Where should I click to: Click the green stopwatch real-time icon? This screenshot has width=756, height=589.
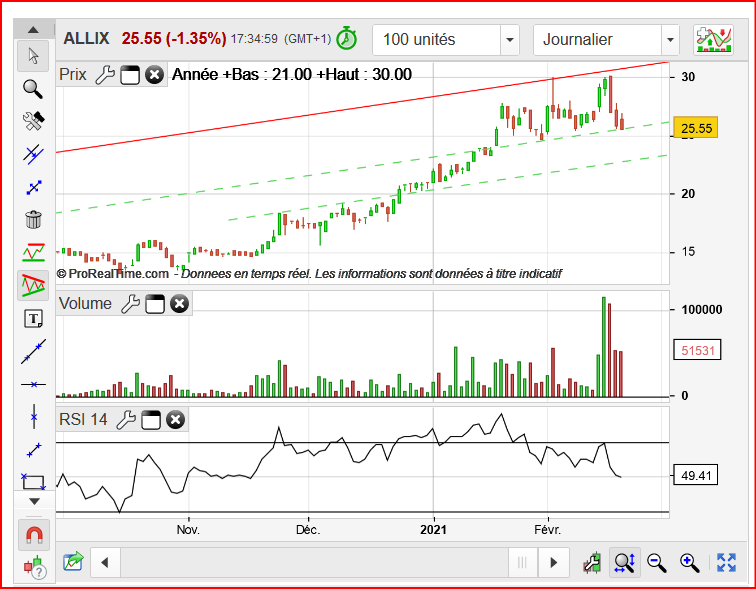pyautogui.click(x=346, y=39)
